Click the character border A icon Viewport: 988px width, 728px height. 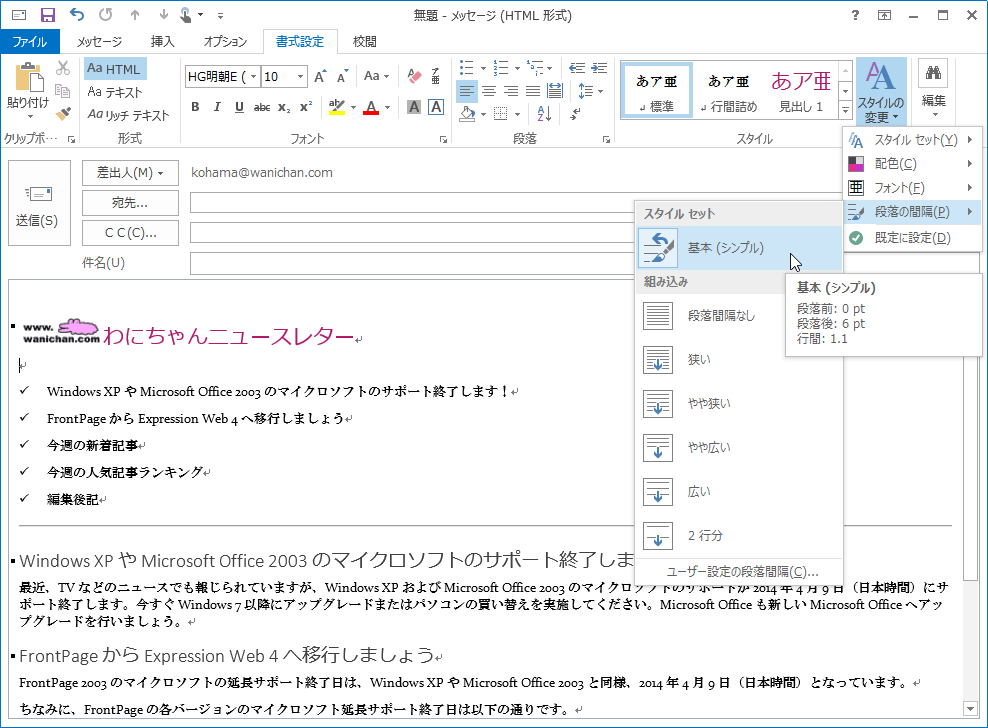point(436,107)
